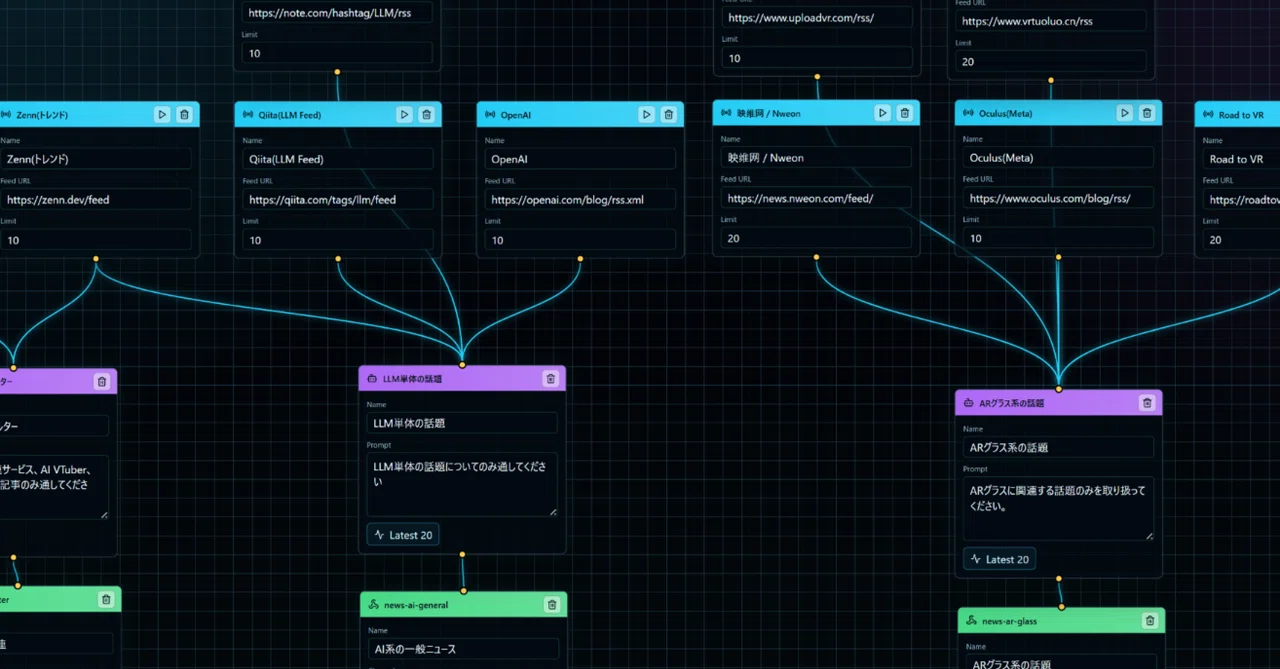Click the RSS icon on Oculus(Meta) header
Viewport: 1280px width, 669px height.
point(968,113)
